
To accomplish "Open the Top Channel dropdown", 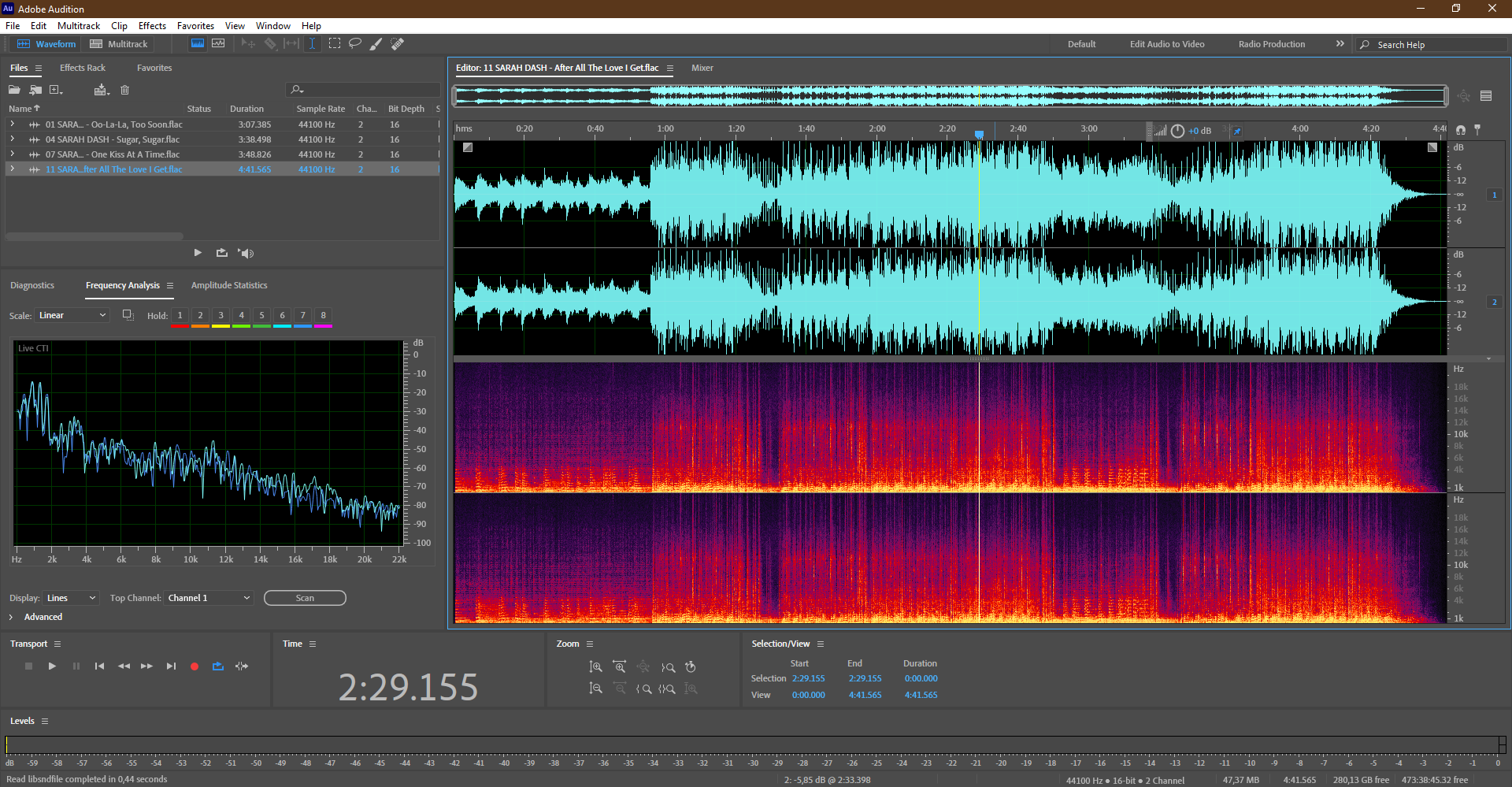I will point(209,598).
